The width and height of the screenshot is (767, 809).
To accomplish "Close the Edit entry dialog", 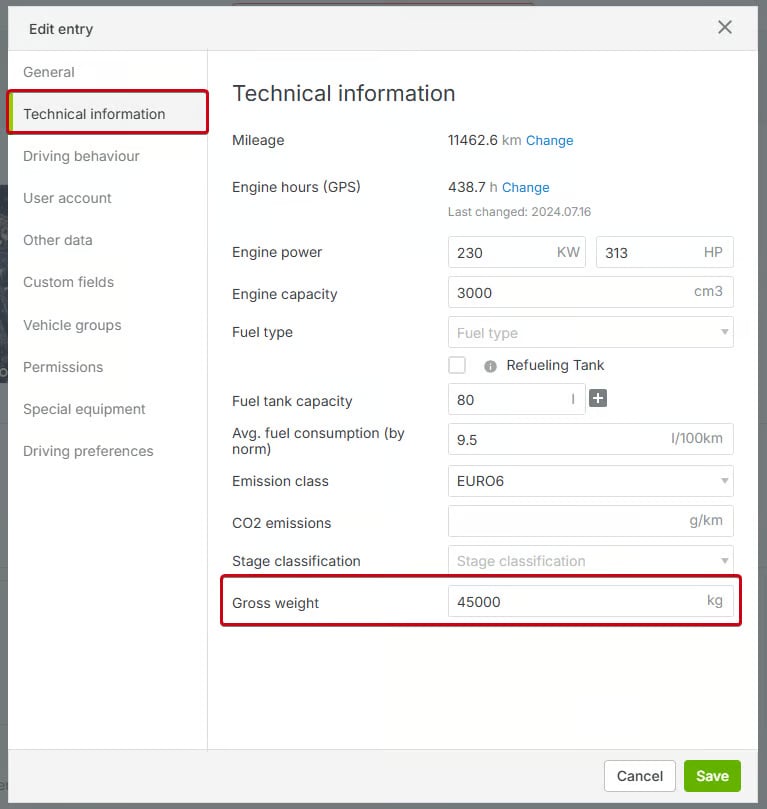I will [725, 27].
